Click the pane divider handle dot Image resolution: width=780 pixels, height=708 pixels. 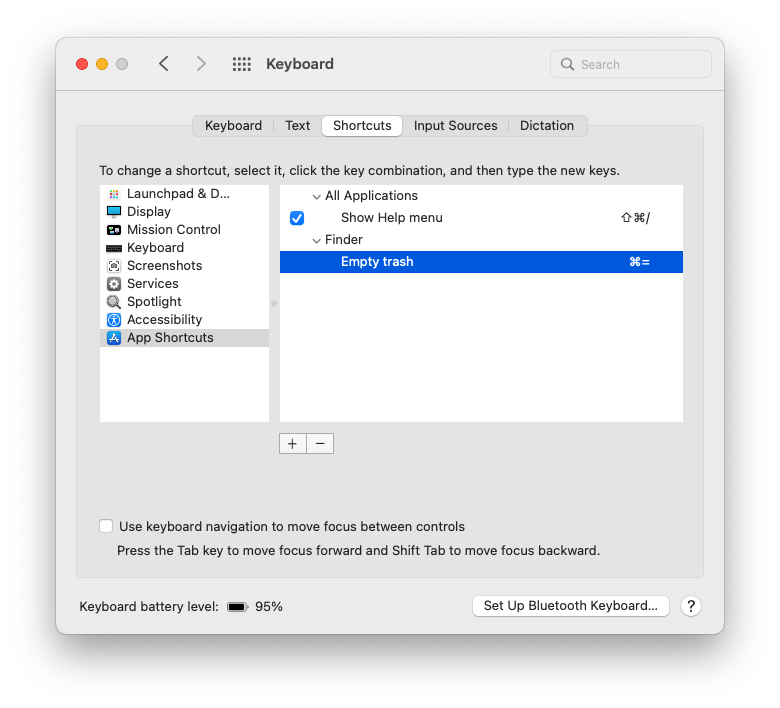tap(274, 303)
